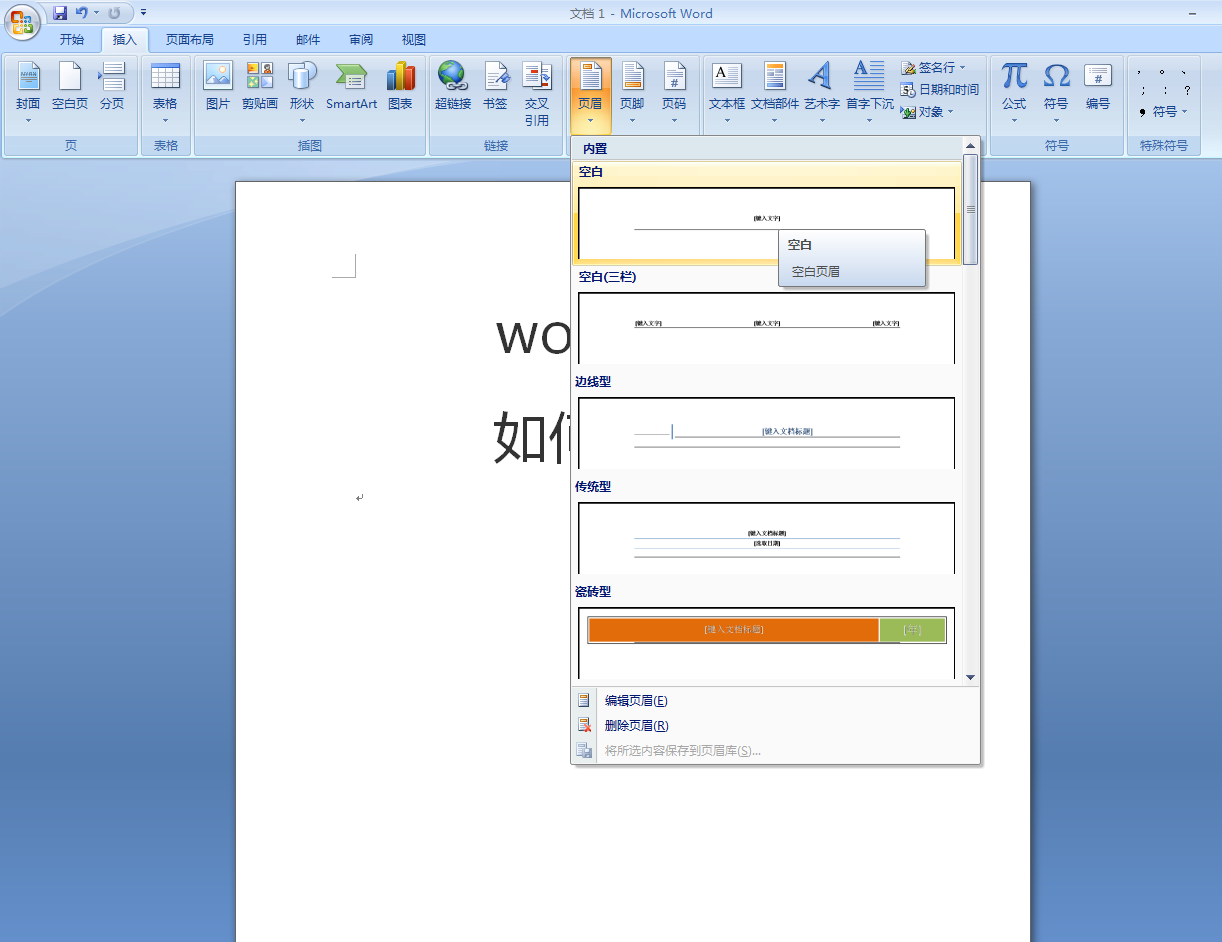
Task: Undo last action in quick access toolbar
Action: coord(82,13)
